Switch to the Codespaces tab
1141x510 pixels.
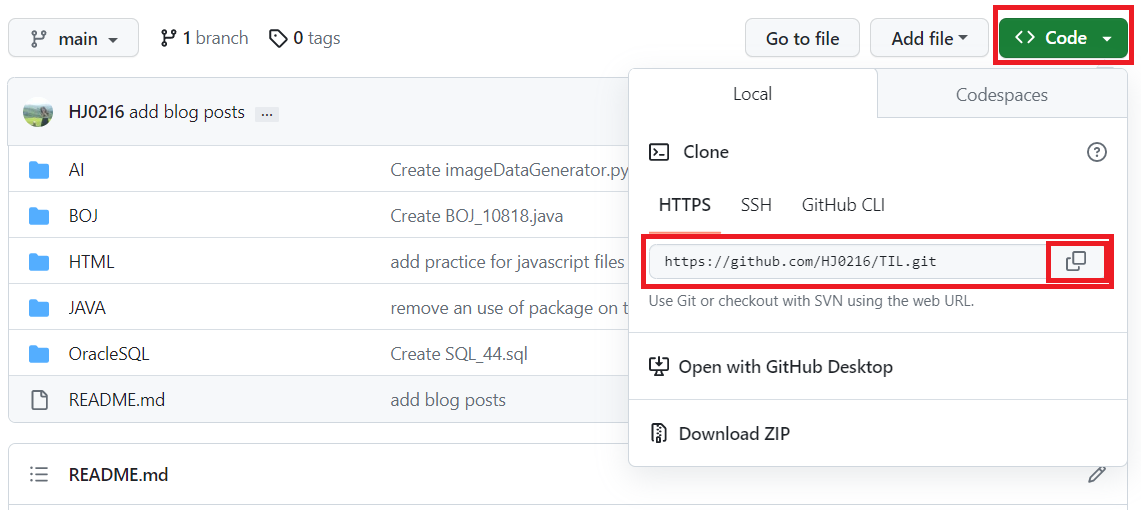(x=1001, y=95)
